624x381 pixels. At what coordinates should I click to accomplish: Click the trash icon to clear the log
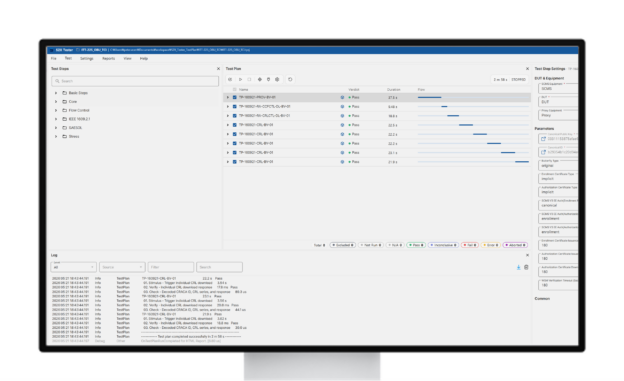526,267
